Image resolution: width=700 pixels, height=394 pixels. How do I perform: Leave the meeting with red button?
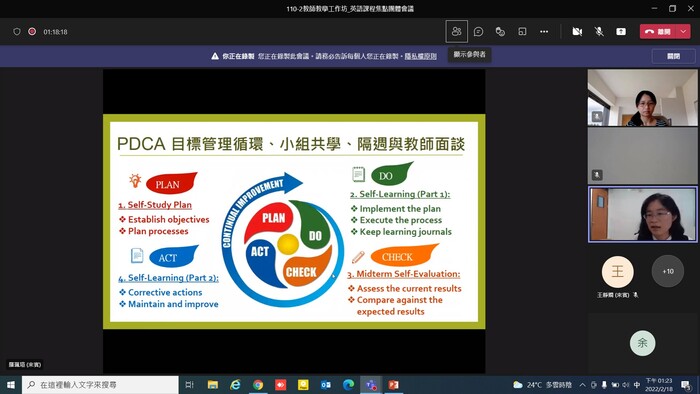tap(659, 32)
